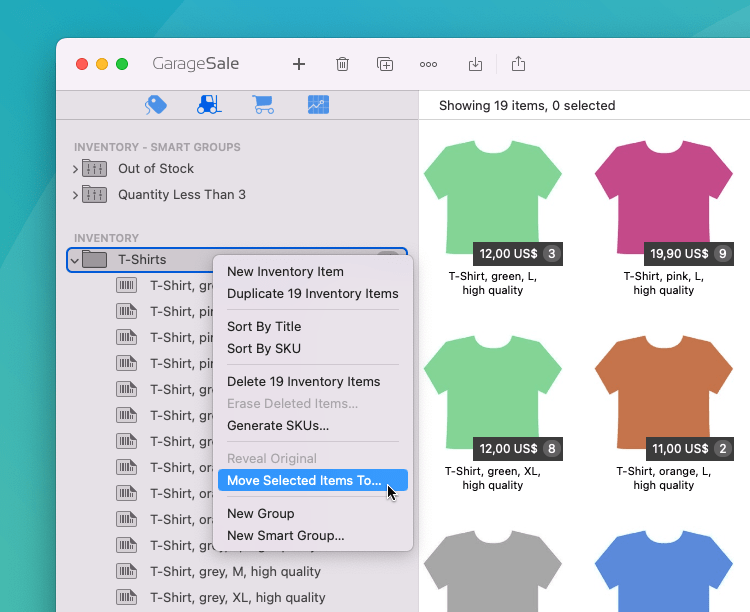This screenshot has height=612, width=750.
Task: Select the green L T-shirt thumbnail
Action: 493,197
